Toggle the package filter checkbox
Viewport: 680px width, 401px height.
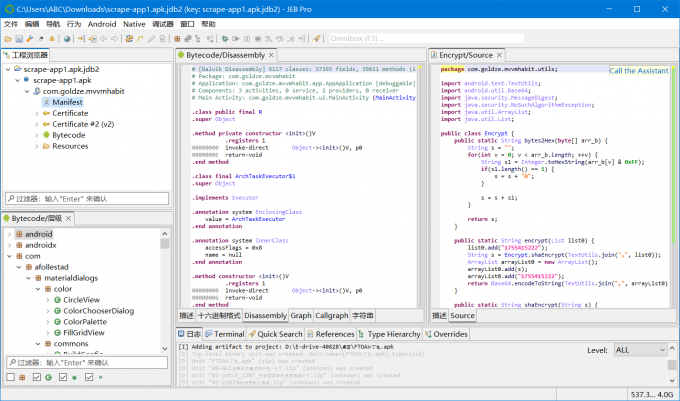click(x=10, y=377)
